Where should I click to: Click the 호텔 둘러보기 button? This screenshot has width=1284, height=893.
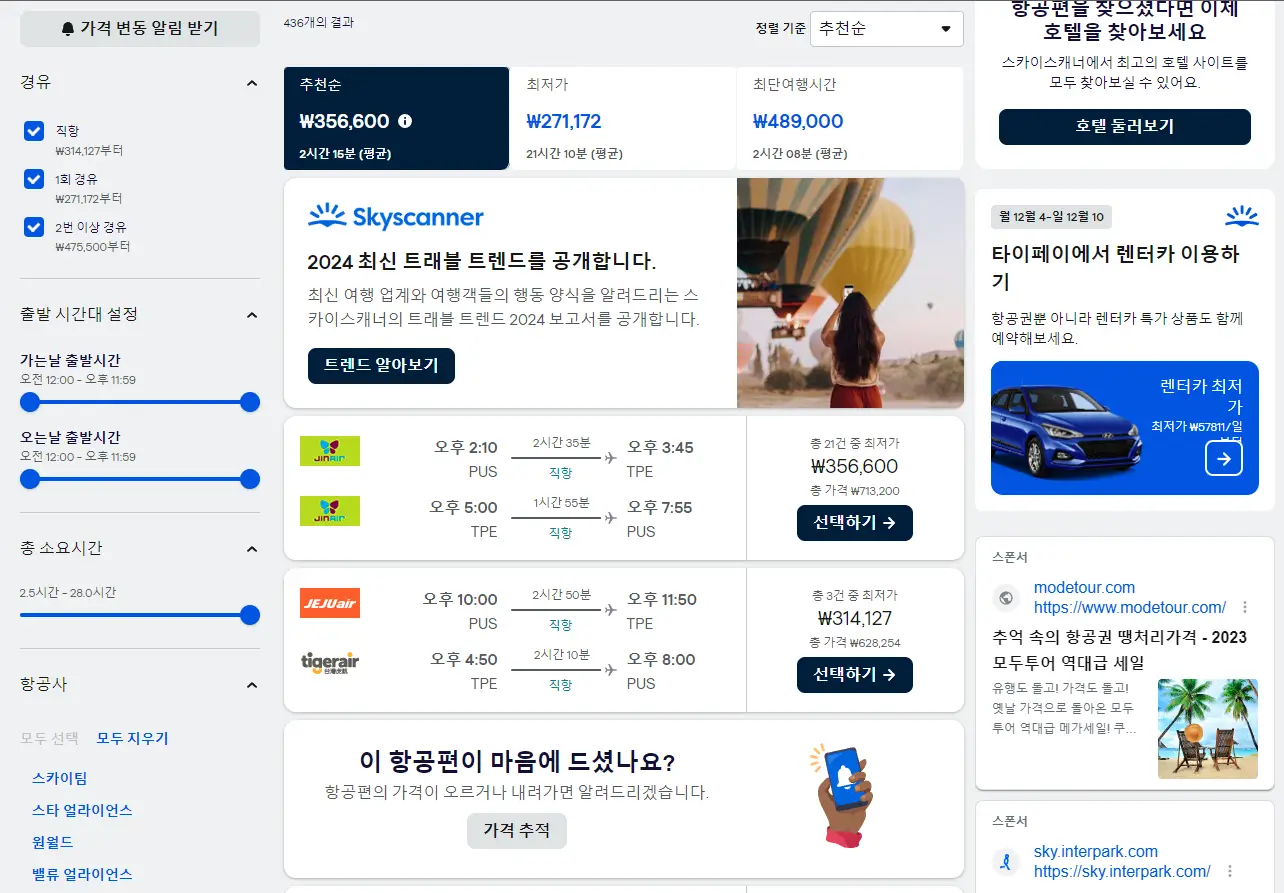pyautogui.click(x=1123, y=127)
